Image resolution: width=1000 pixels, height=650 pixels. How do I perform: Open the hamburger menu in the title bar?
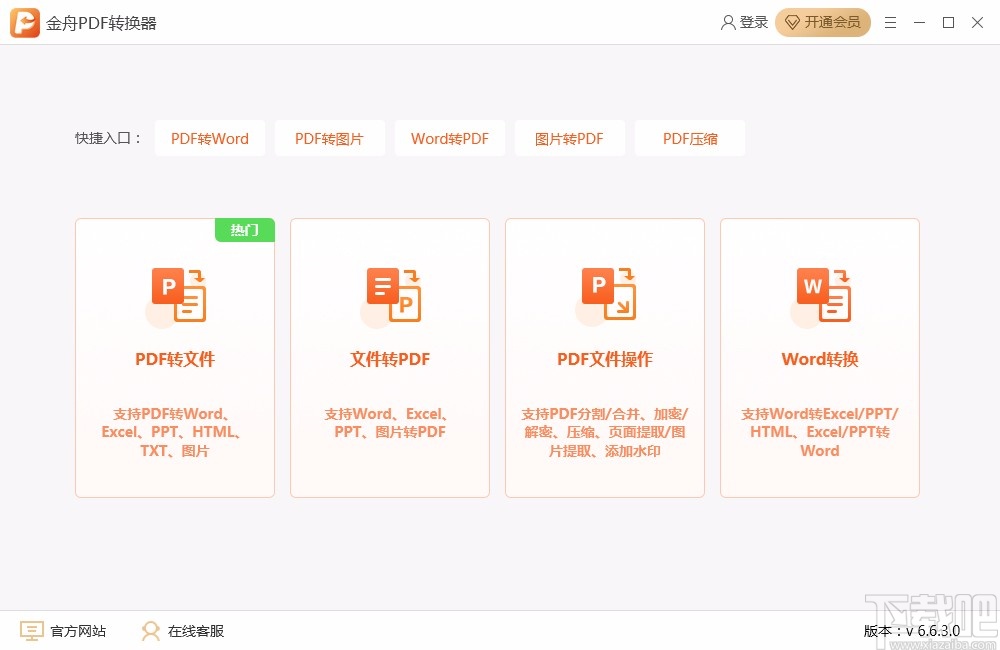pyautogui.click(x=891, y=22)
